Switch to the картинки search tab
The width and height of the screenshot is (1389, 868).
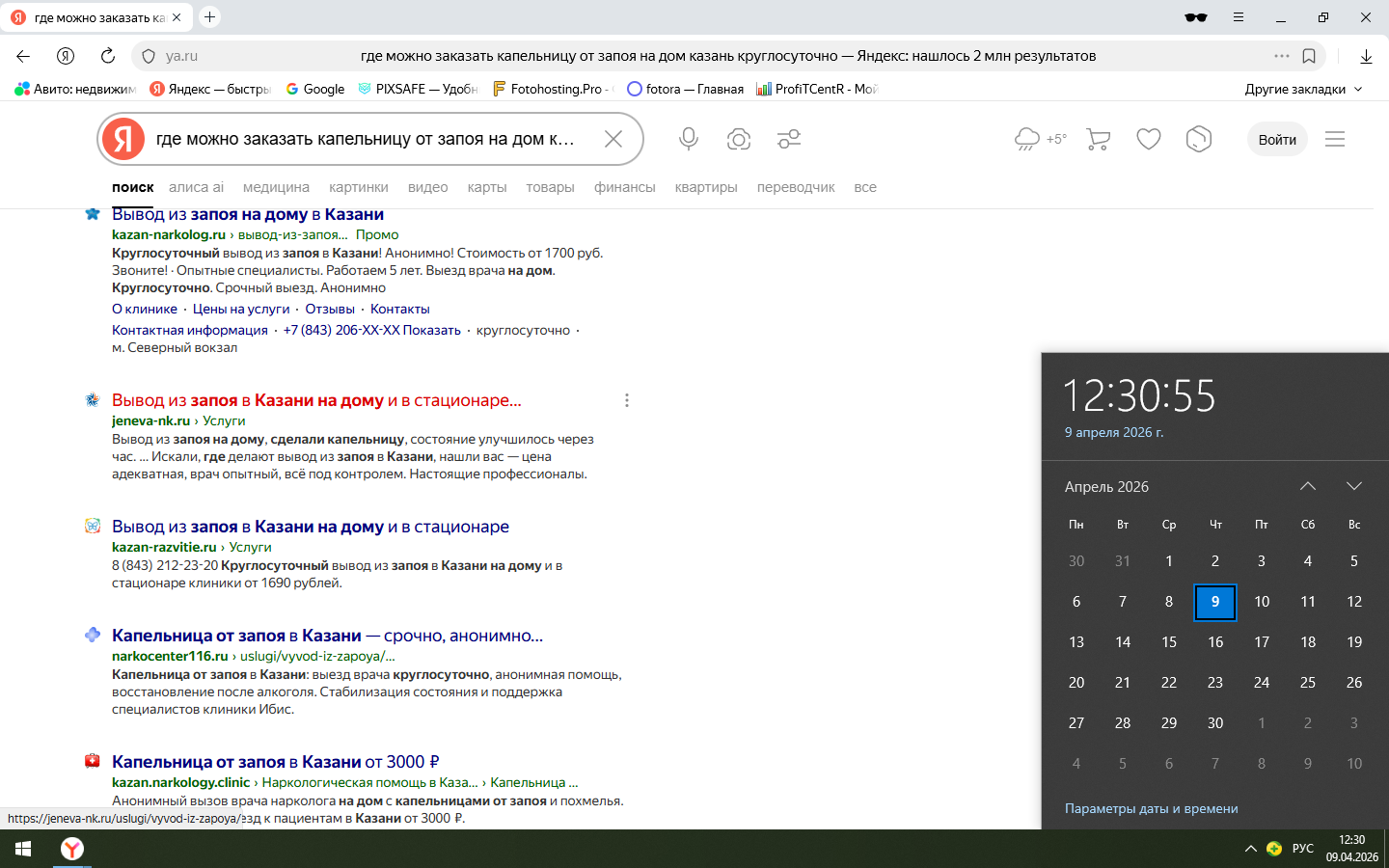(x=358, y=187)
